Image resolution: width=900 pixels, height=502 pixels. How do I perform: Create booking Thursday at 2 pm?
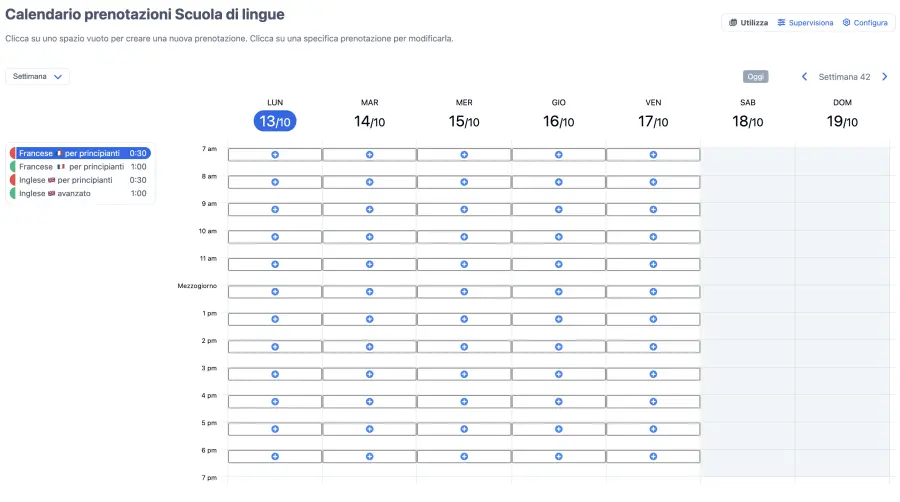tap(558, 346)
